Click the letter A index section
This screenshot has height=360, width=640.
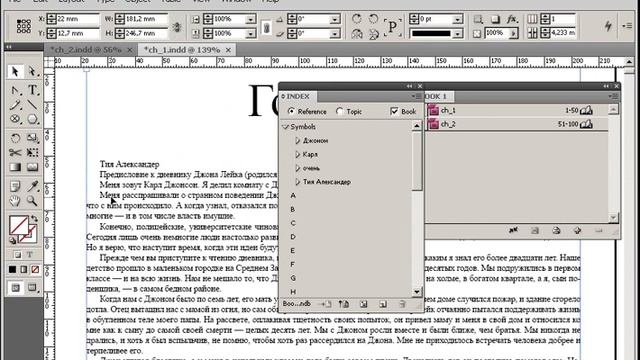click(293, 196)
